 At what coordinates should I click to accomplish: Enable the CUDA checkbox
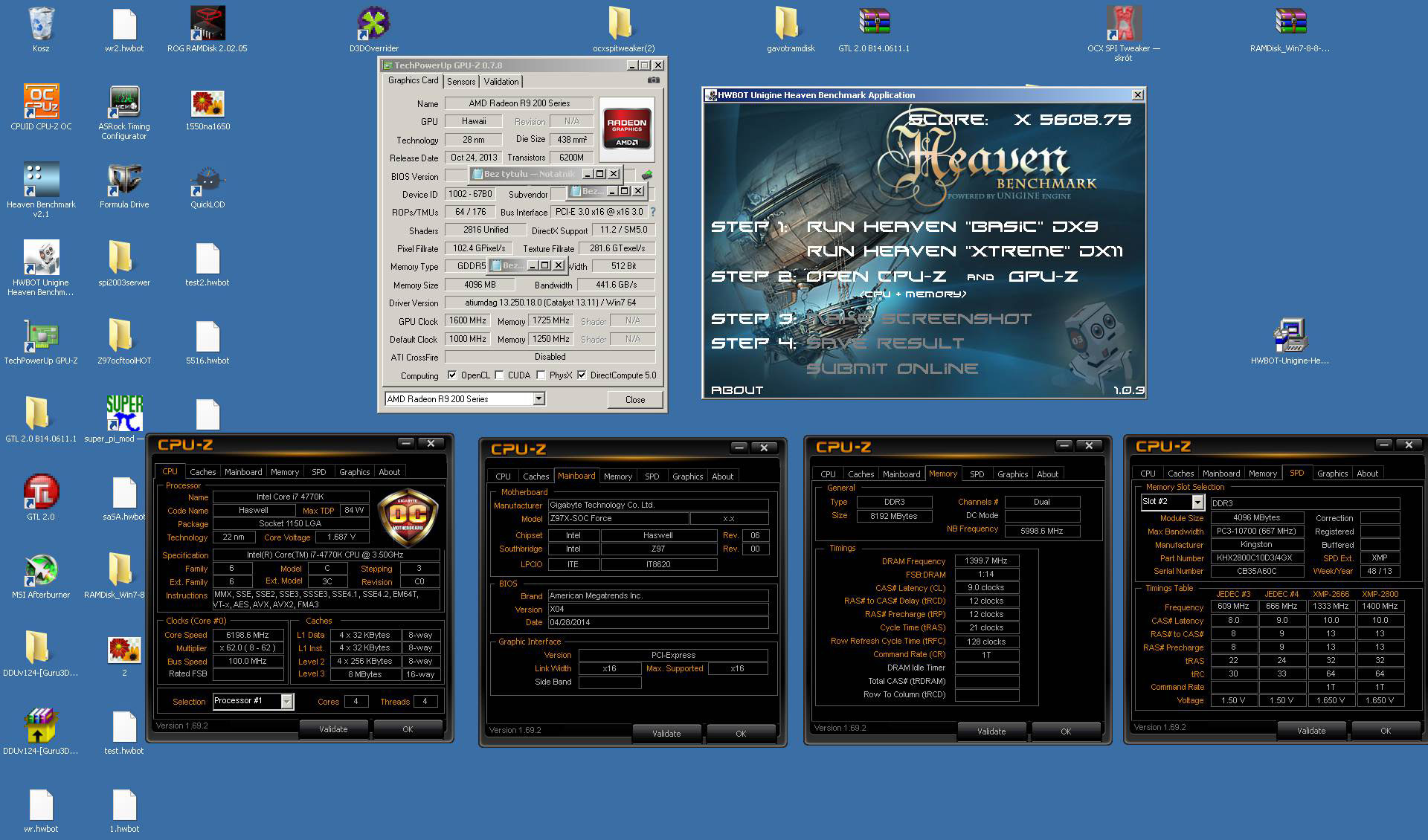point(500,375)
